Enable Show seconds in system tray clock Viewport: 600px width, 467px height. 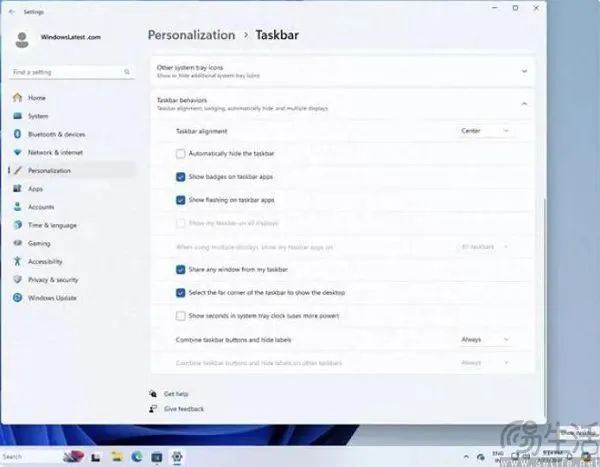point(181,315)
